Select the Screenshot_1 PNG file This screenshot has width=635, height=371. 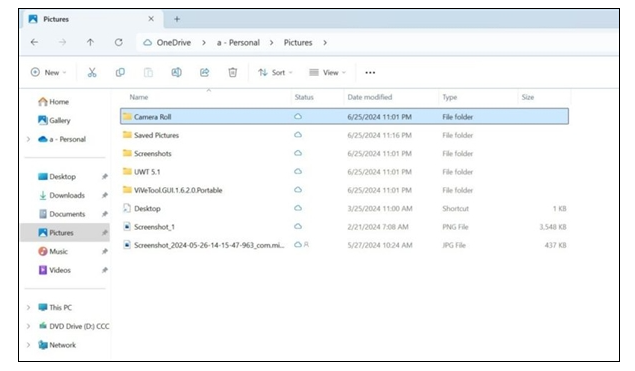coord(344,227)
